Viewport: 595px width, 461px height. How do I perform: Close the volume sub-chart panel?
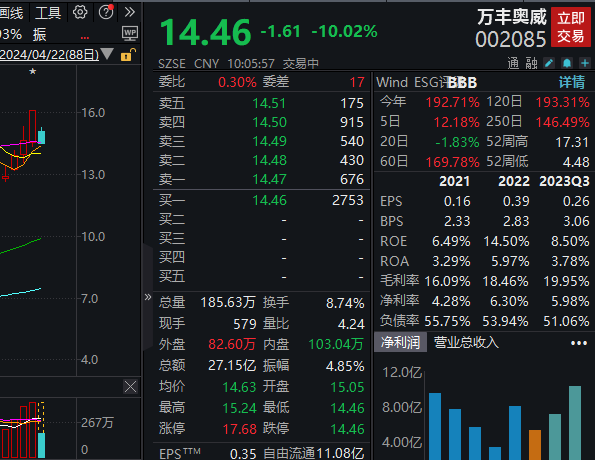(130, 387)
